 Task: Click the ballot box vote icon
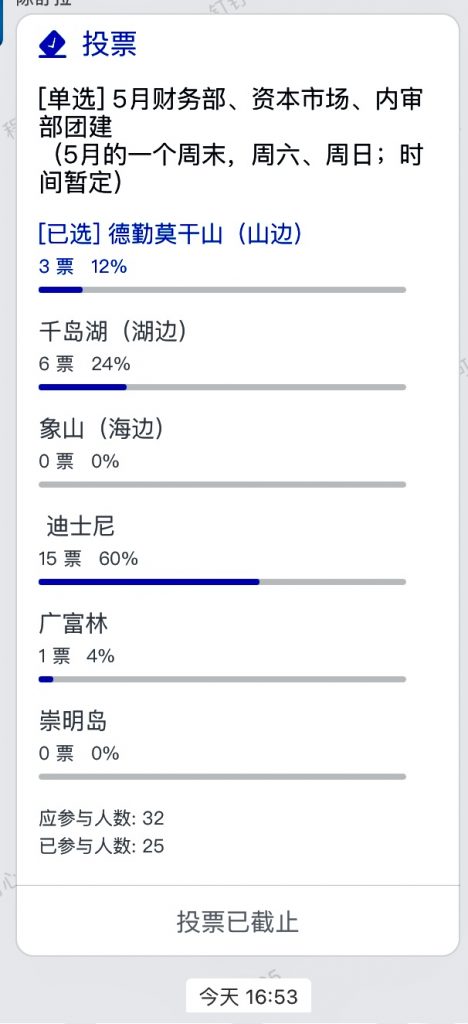52,45
